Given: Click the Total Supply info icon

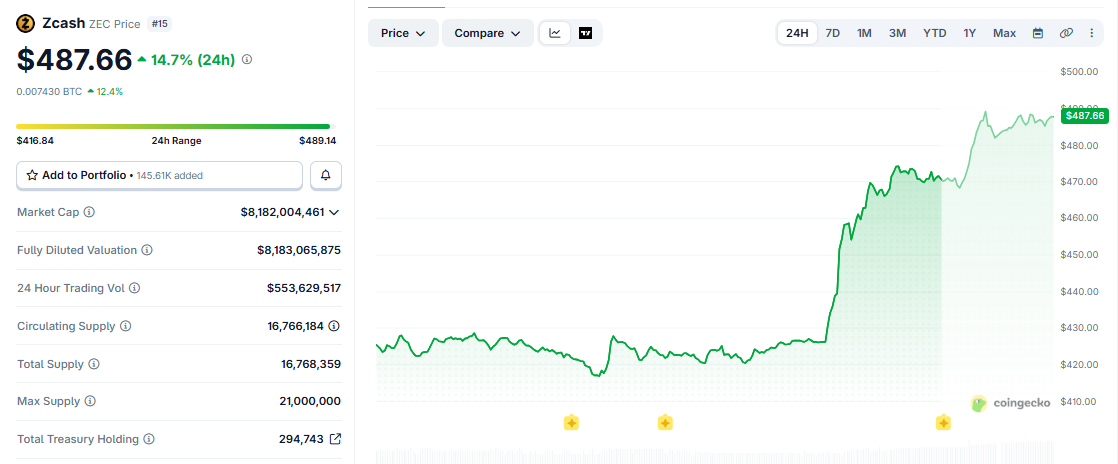Looking at the screenshot, I should point(93,364).
